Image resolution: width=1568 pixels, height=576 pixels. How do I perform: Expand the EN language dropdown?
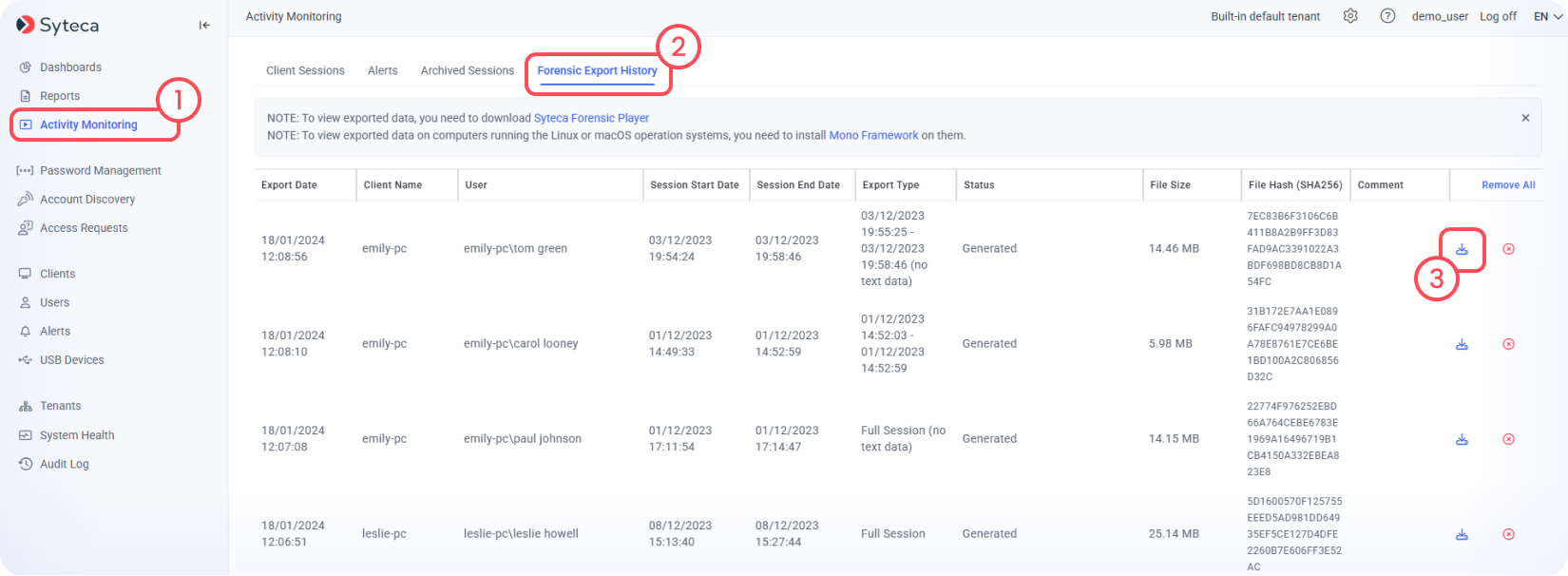[1548, 16]
